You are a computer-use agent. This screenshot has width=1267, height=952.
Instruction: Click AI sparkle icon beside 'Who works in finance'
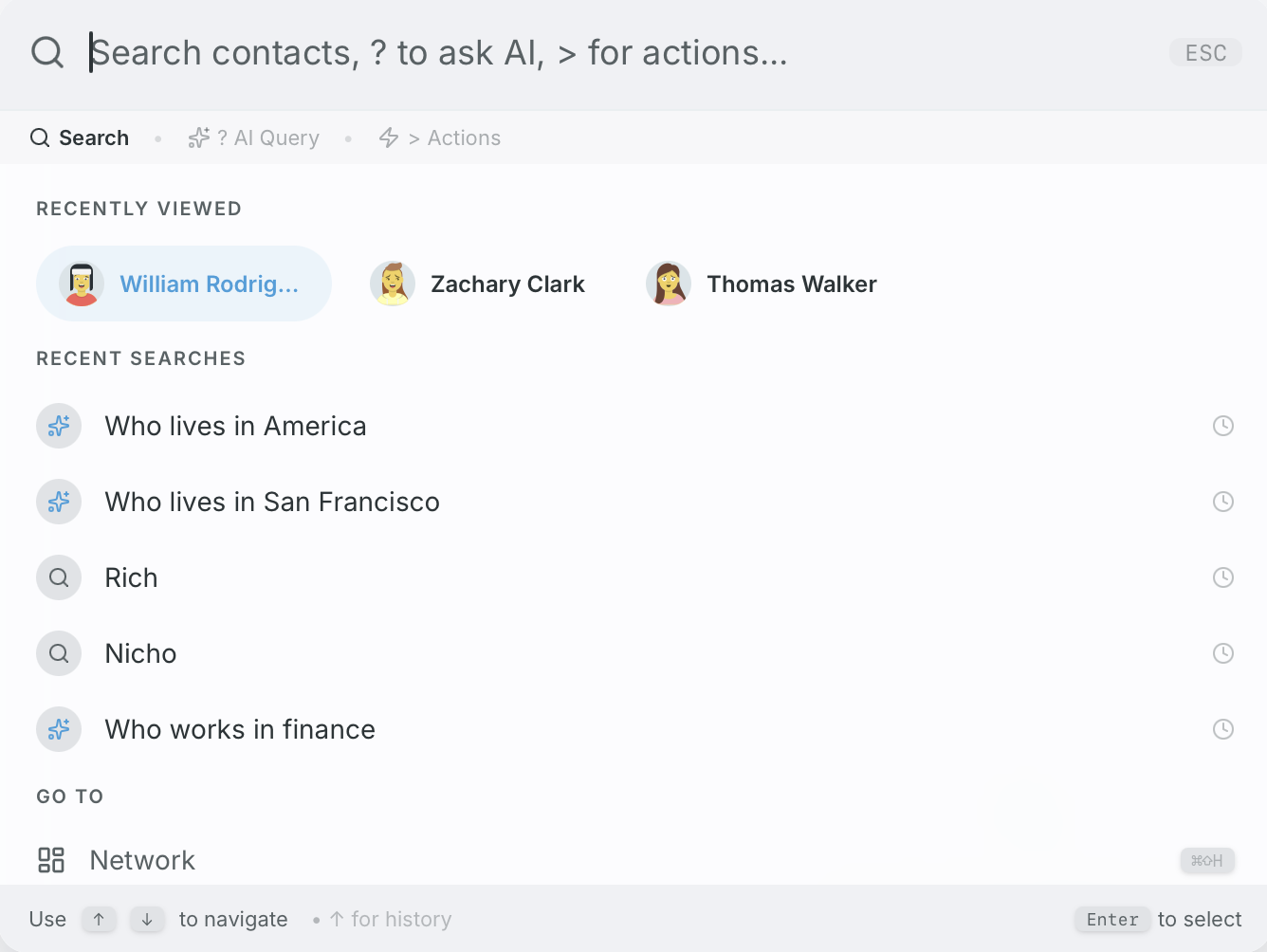click(x=59, y=729)
